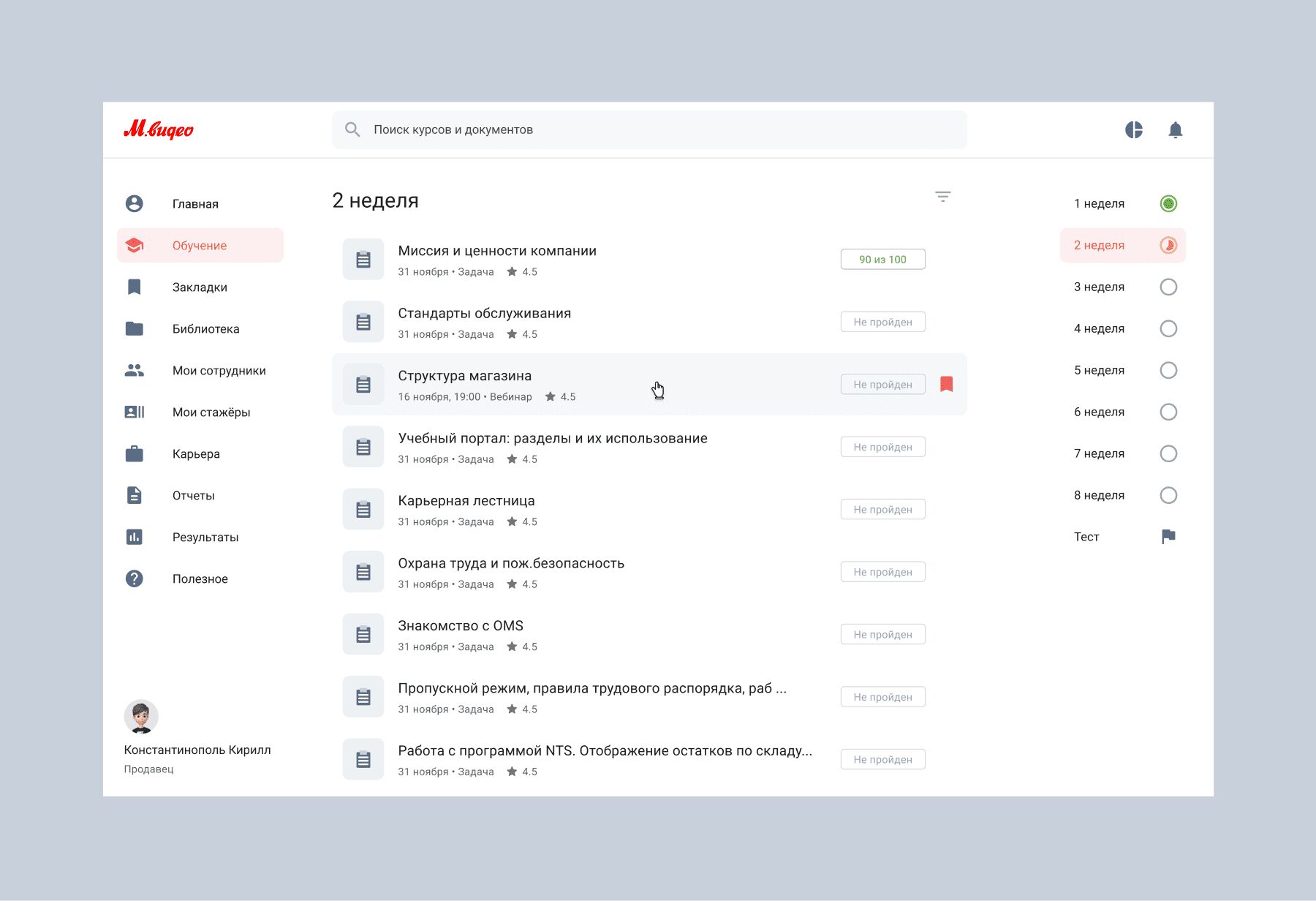The width and height of the screenshot is (1316, 901).
Task: Select the 8 неделя radio circle
Action: tap(1168, 495)
